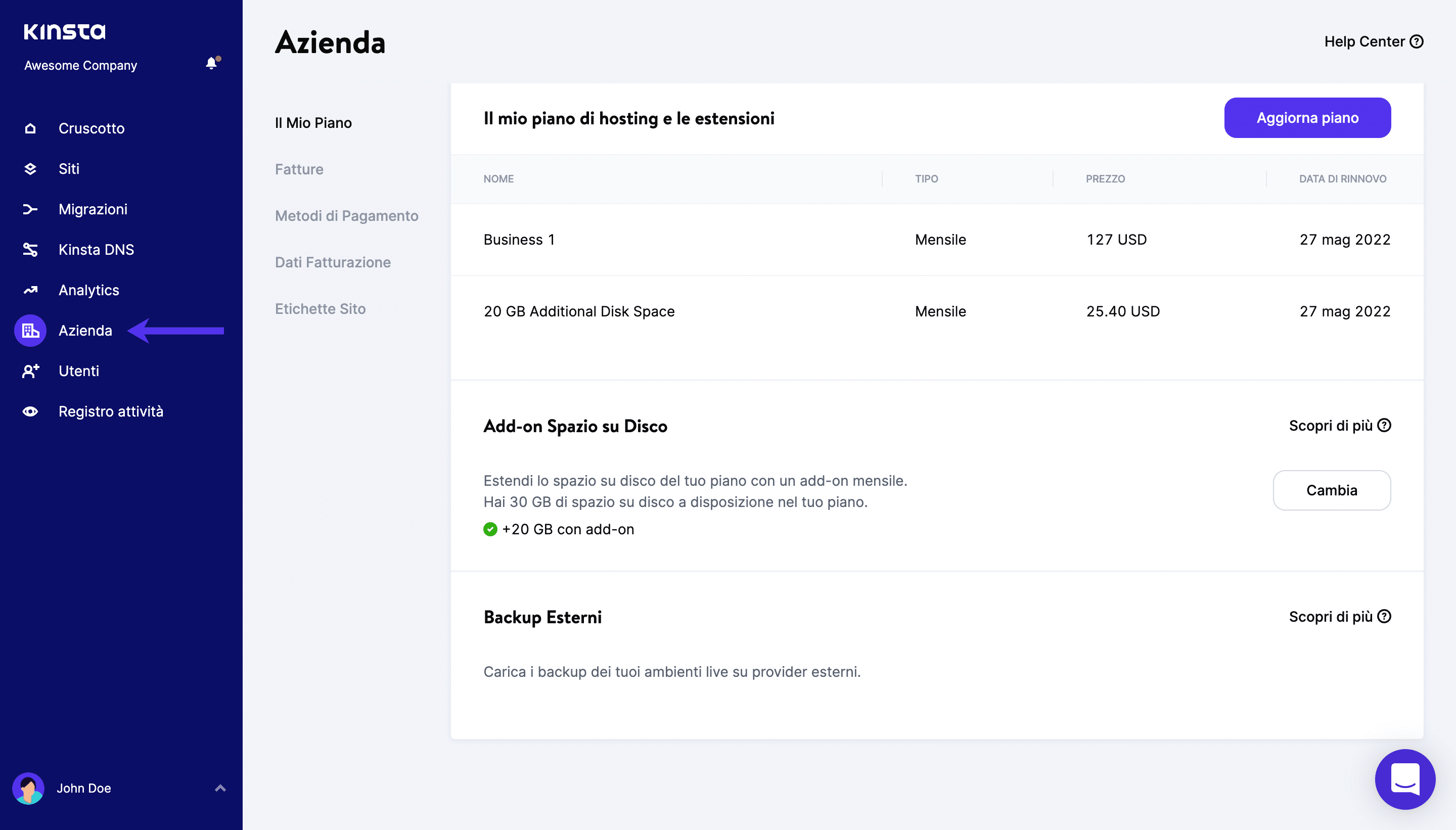Click question icon beside Add-on Spazio su Disco Scopri di più
Viewport: 1456px width, 830px height.
(1384, 425)
